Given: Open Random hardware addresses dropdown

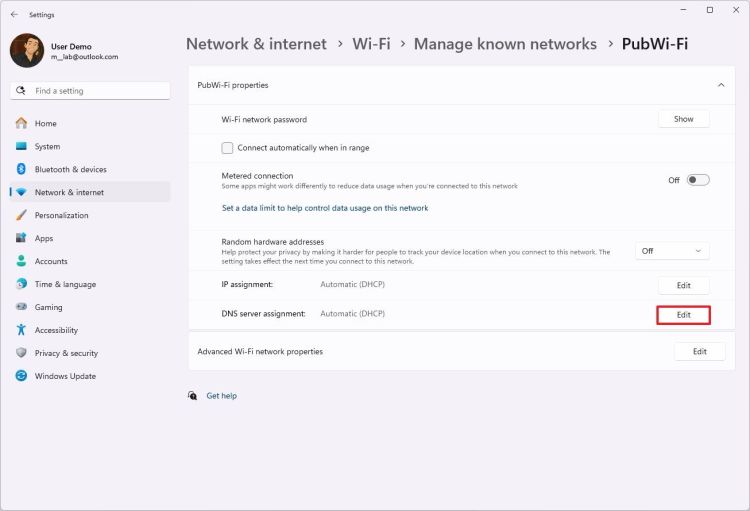Looking at the screenshot, I should tap(672, 251).
